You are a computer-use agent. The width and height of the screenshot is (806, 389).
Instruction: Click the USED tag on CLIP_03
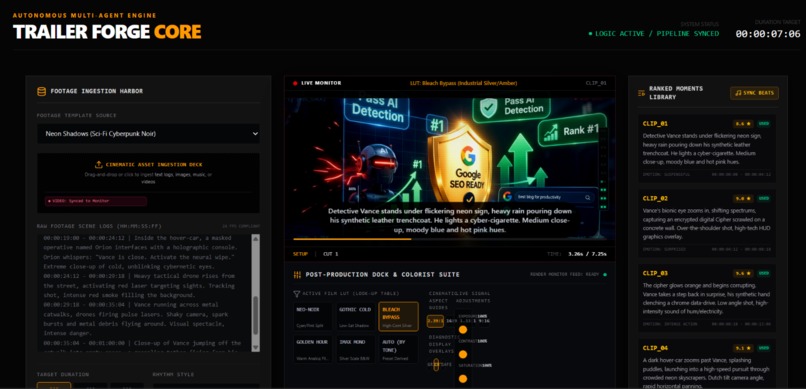763,273
